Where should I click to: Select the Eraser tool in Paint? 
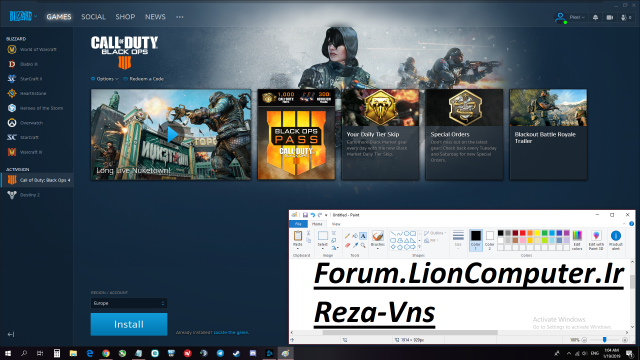coord(347,245)
